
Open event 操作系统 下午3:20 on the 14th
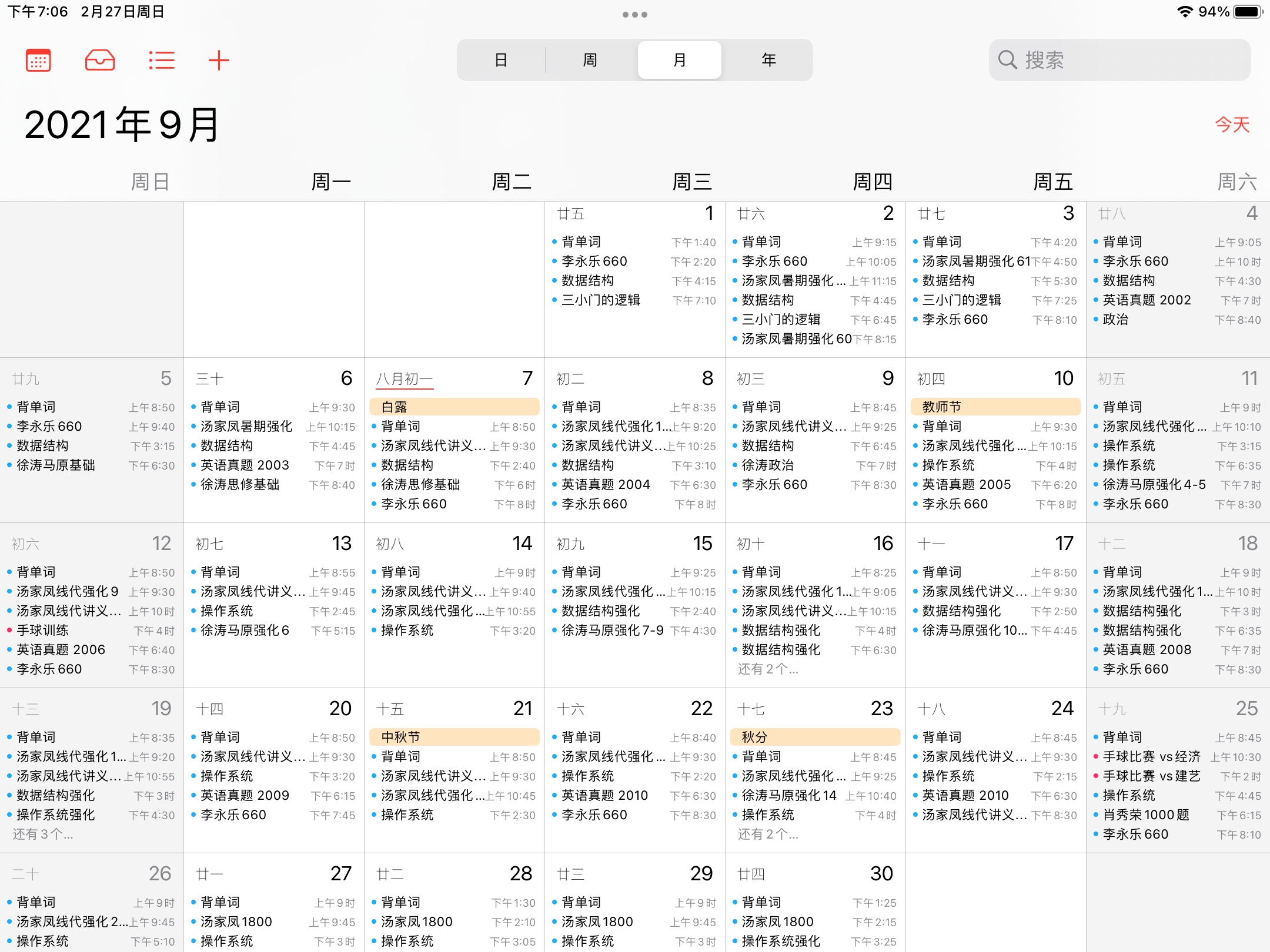pos(454,631)
